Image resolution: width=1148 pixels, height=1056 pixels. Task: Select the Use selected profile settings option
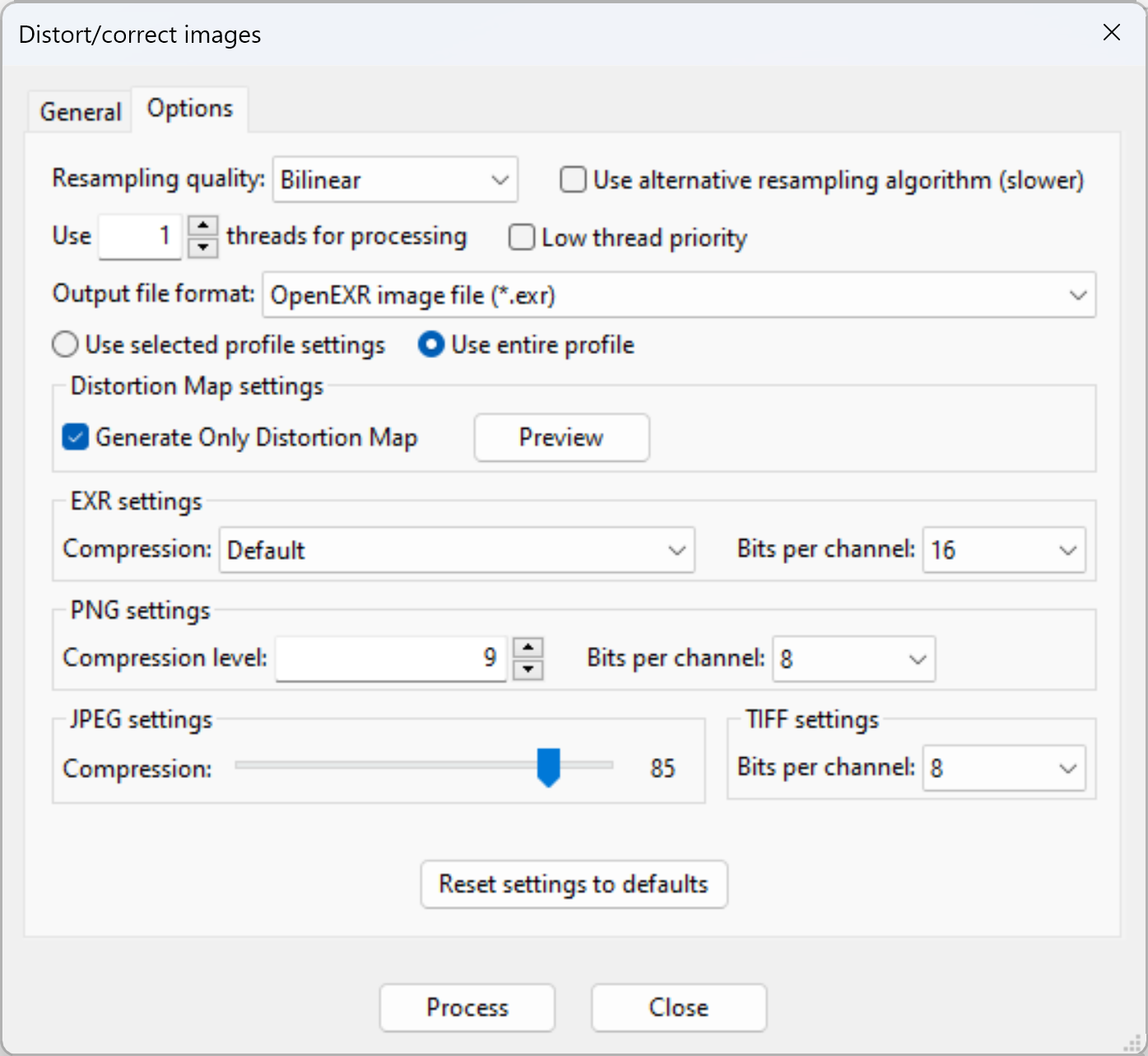(x=66, y=344)
